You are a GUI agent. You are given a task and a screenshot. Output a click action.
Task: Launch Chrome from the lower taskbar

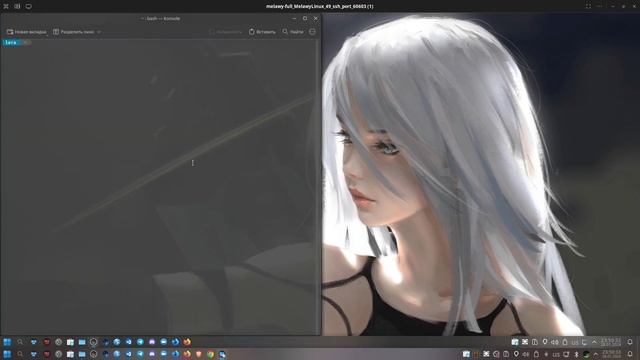[211, 354]
